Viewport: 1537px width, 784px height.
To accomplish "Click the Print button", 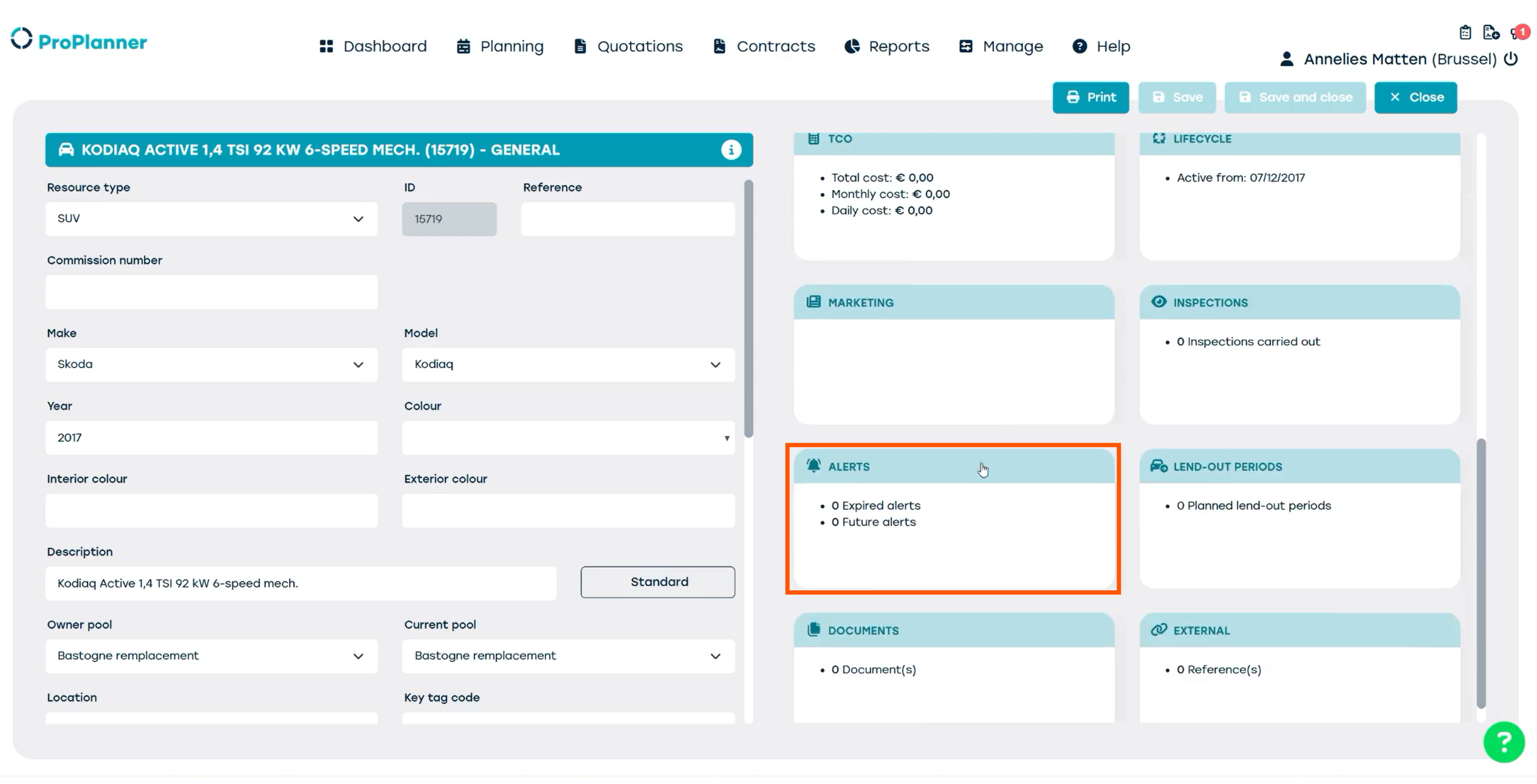I will click(1090, 97).
